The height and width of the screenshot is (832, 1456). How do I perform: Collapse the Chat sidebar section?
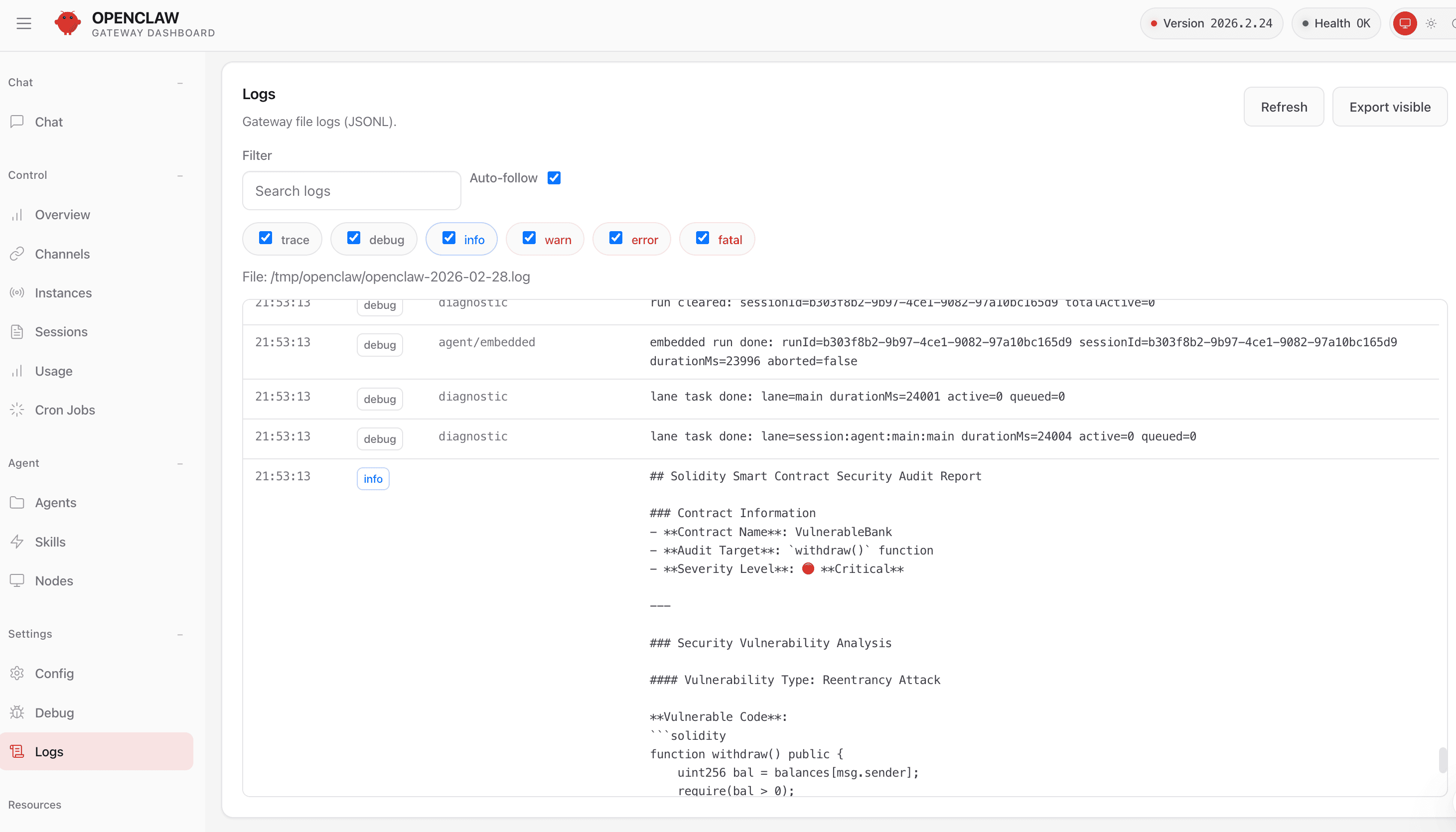(180, 83)
